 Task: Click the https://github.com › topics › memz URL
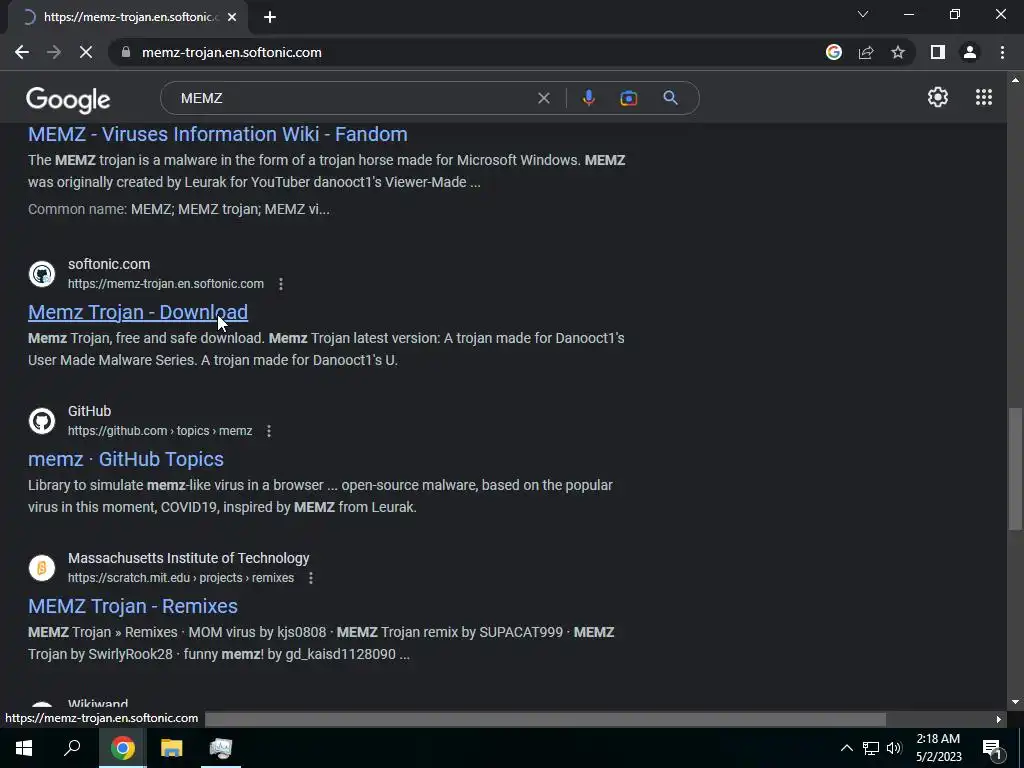coord(160,431)
